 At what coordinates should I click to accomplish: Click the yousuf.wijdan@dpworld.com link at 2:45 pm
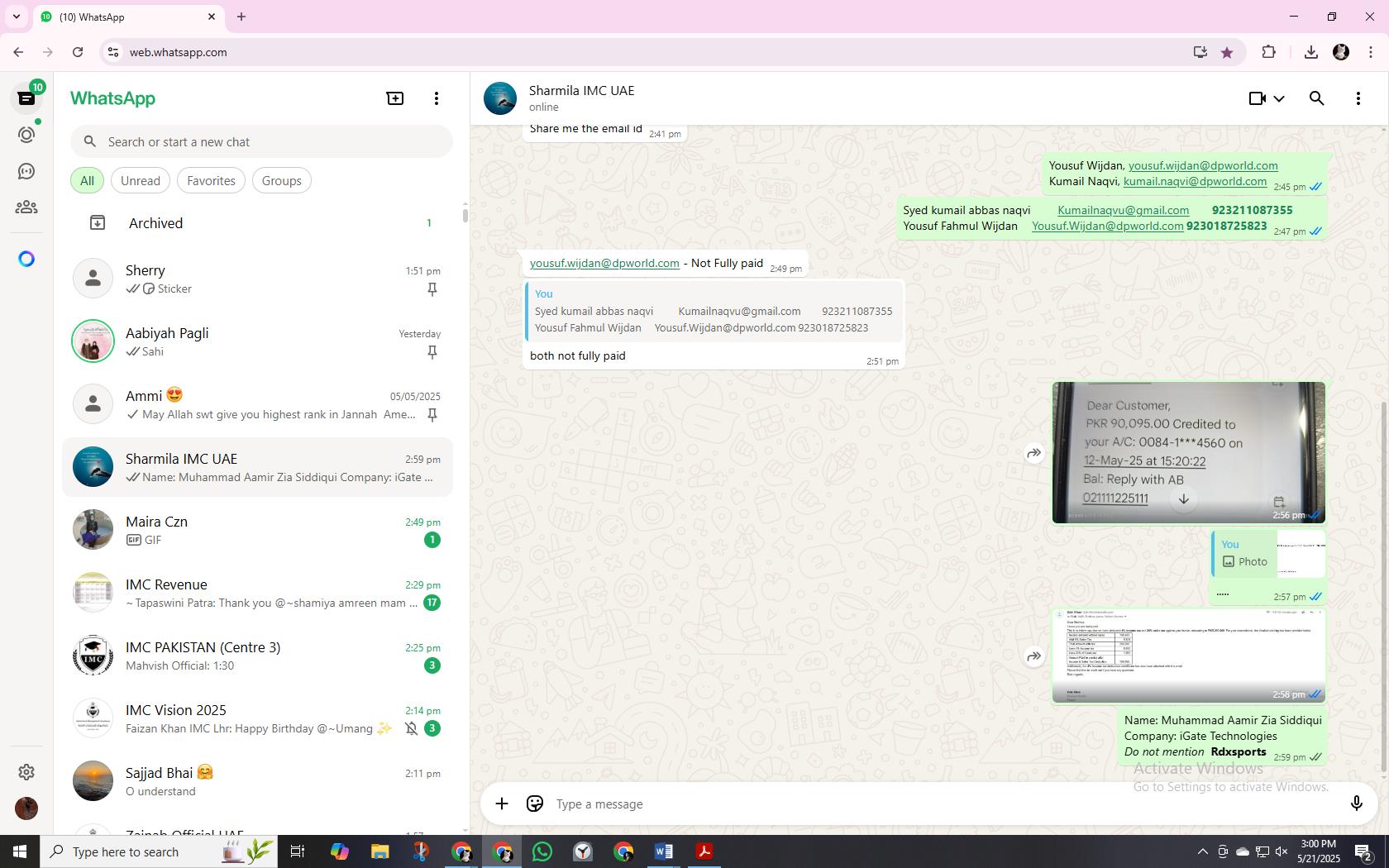pos(1203,165)
